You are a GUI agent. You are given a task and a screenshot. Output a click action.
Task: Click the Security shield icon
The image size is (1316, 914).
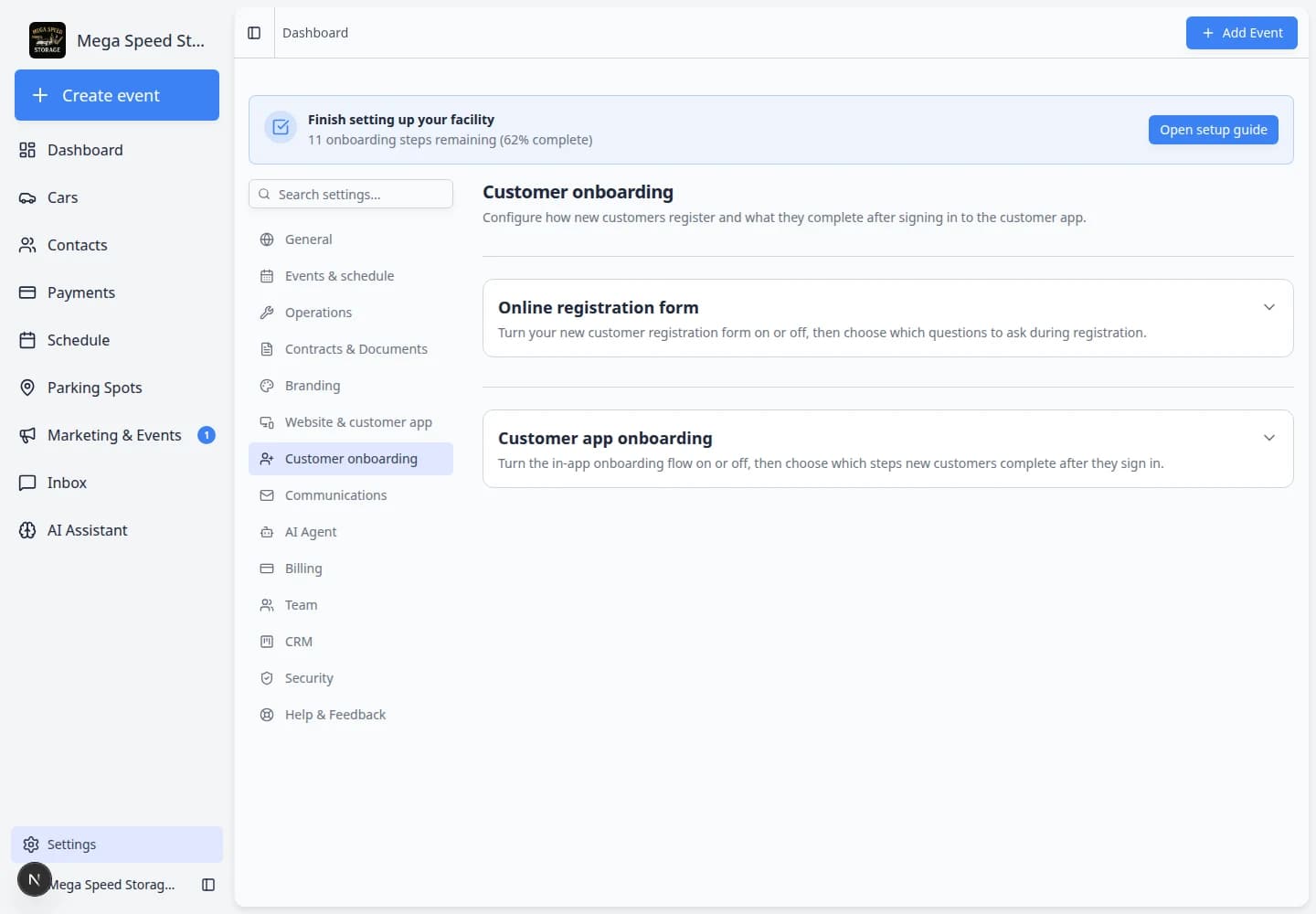click(267, 678)
